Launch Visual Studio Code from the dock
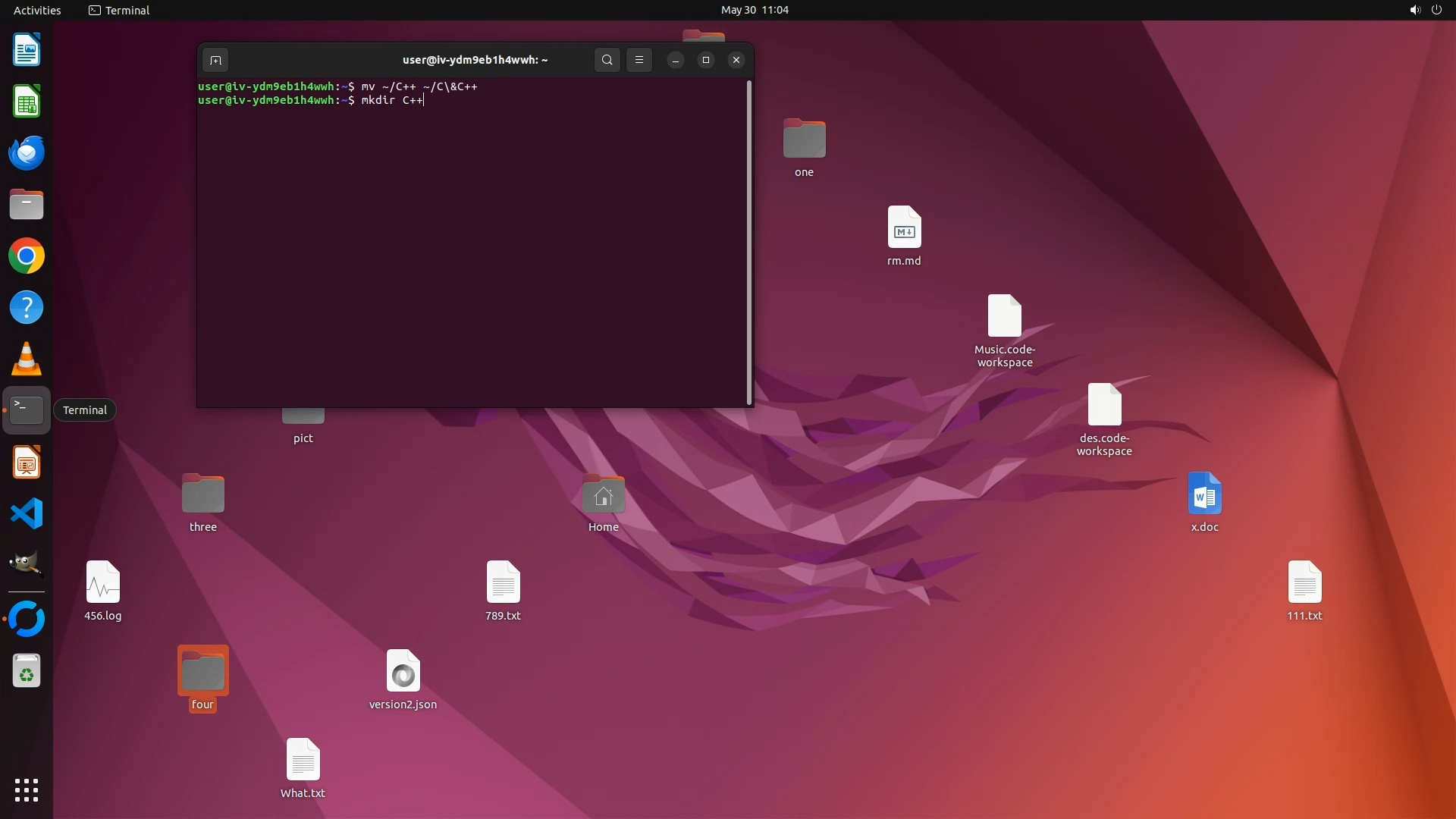The height and width of the screenshot is (819, 1456). [x=27, y=514]
